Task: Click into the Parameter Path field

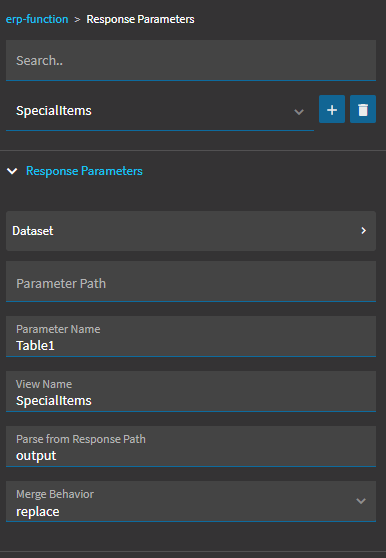Action: 191,281
